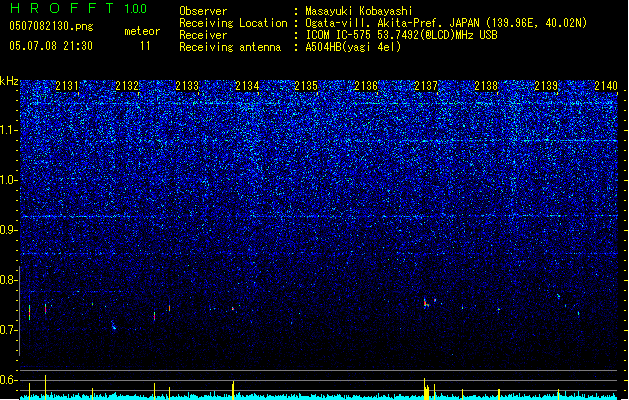Image resolution: width=629 pixels, height=400 pixels.
Task: Click the 1.0 frequency axis label
Action: pos(9,180)
